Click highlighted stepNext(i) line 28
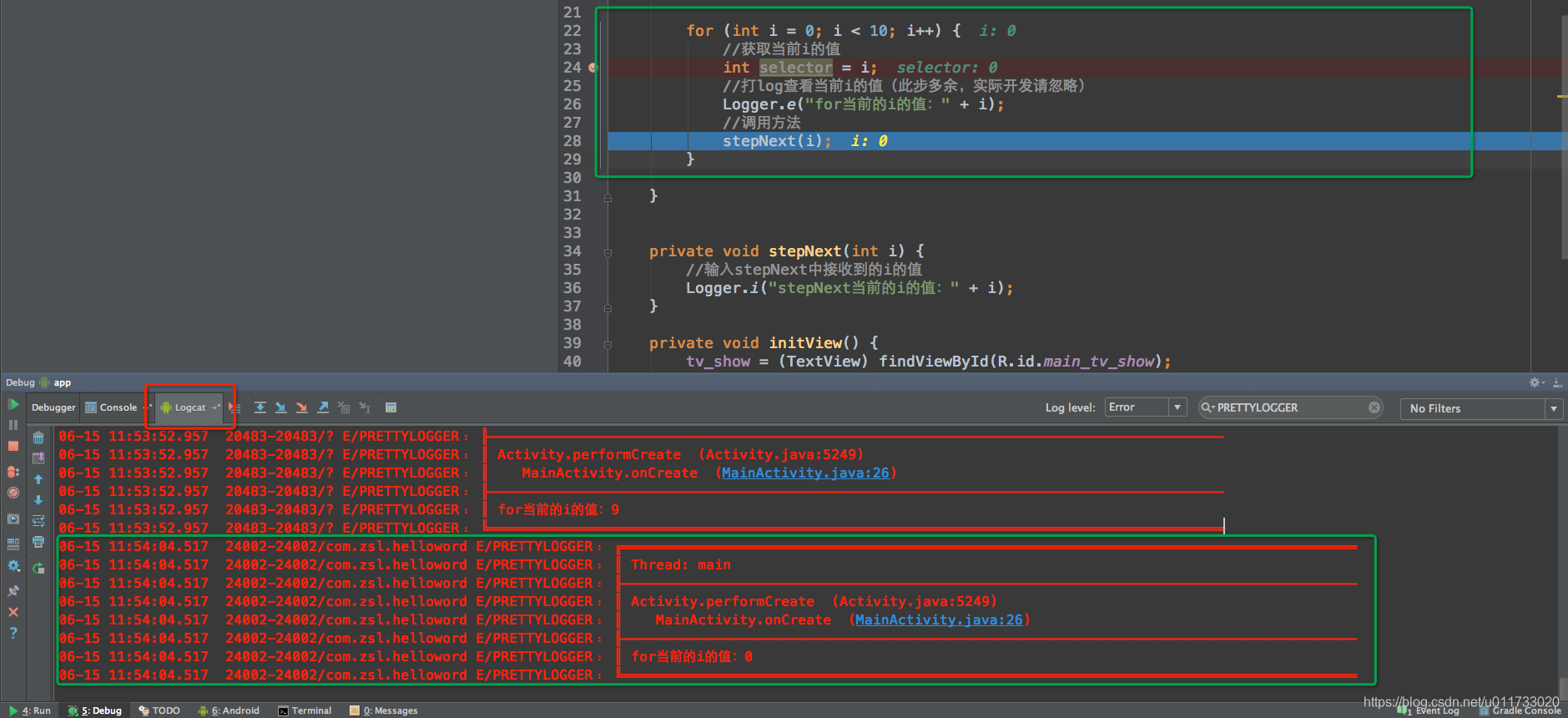This screenshot has height=718, width=1568. (776, 141)
